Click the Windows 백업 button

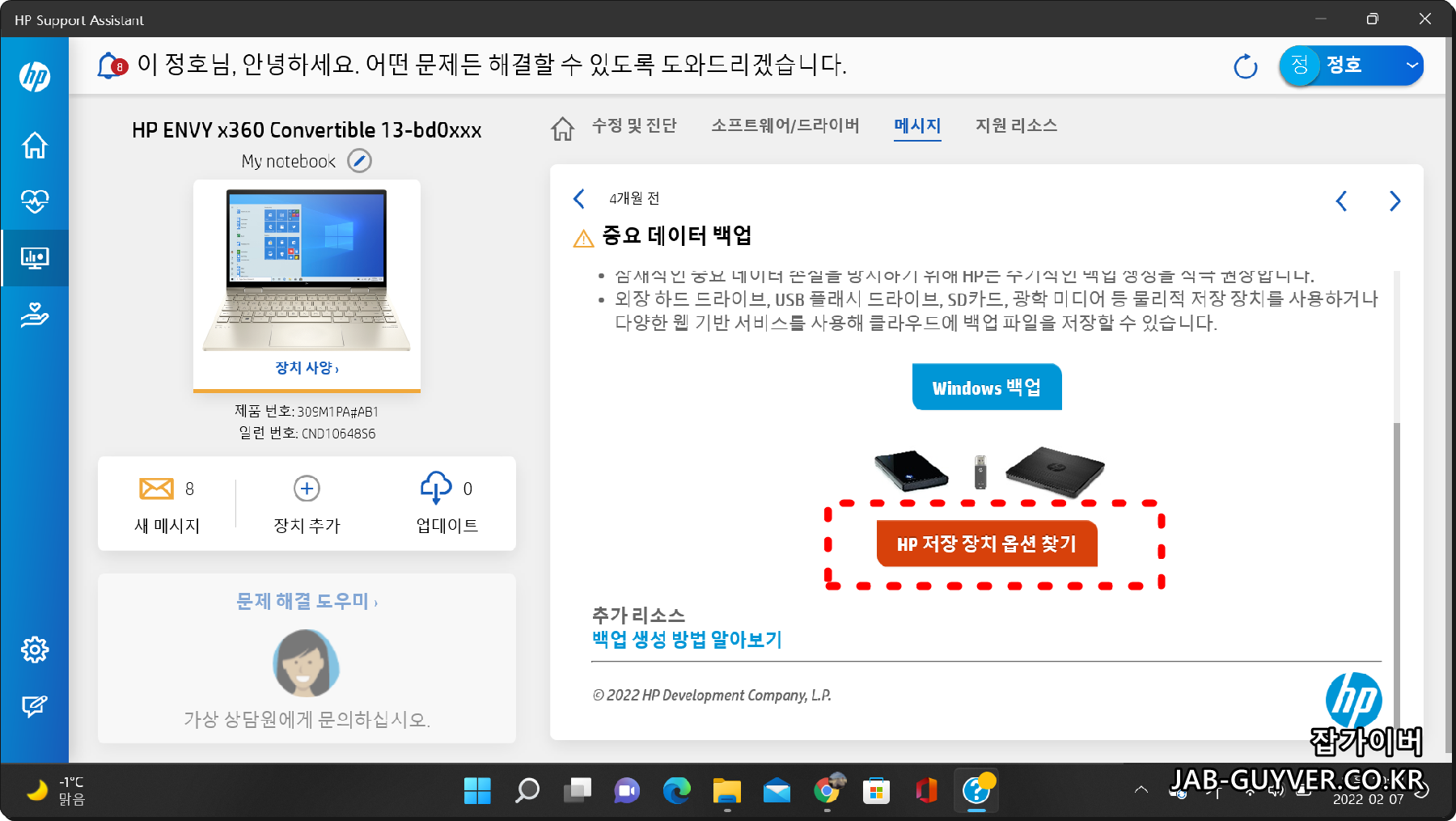pos(987,387)
